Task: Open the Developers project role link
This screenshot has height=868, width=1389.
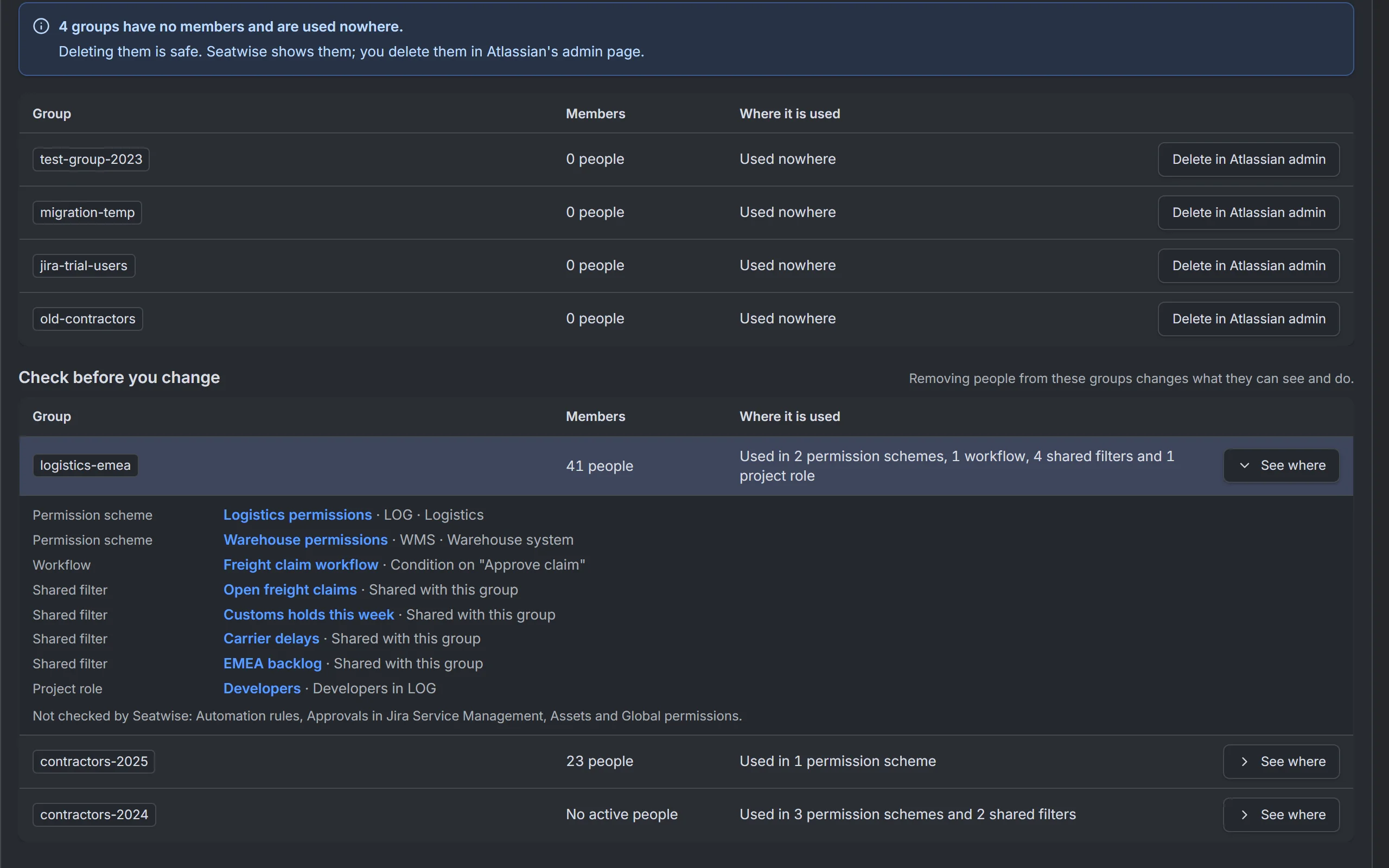Action: pyautogui.click(x=262, y=688)
